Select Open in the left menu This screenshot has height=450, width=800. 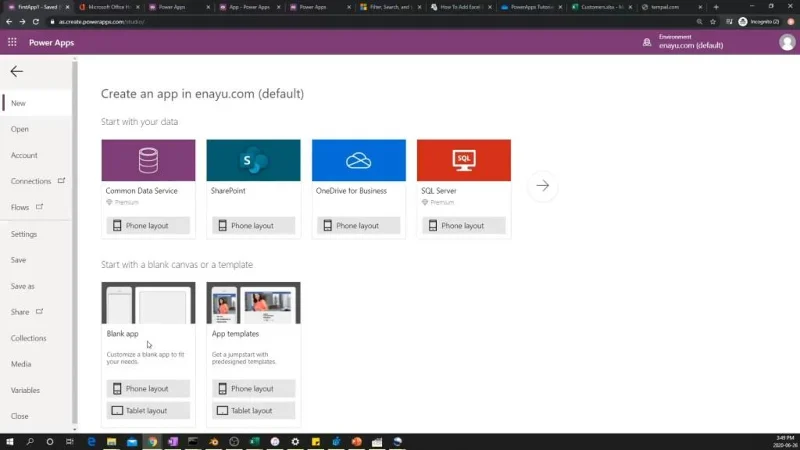(36, 129)
